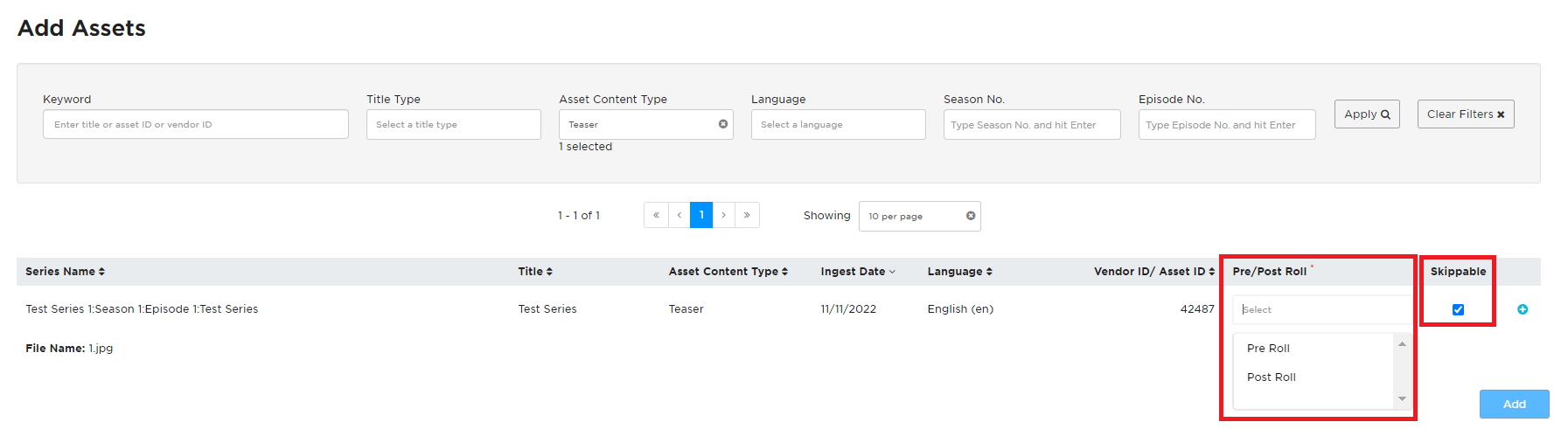Viewport: 1568px width, 429px height.
Task: Click the Apply filters button
Action: point(1367,114)
